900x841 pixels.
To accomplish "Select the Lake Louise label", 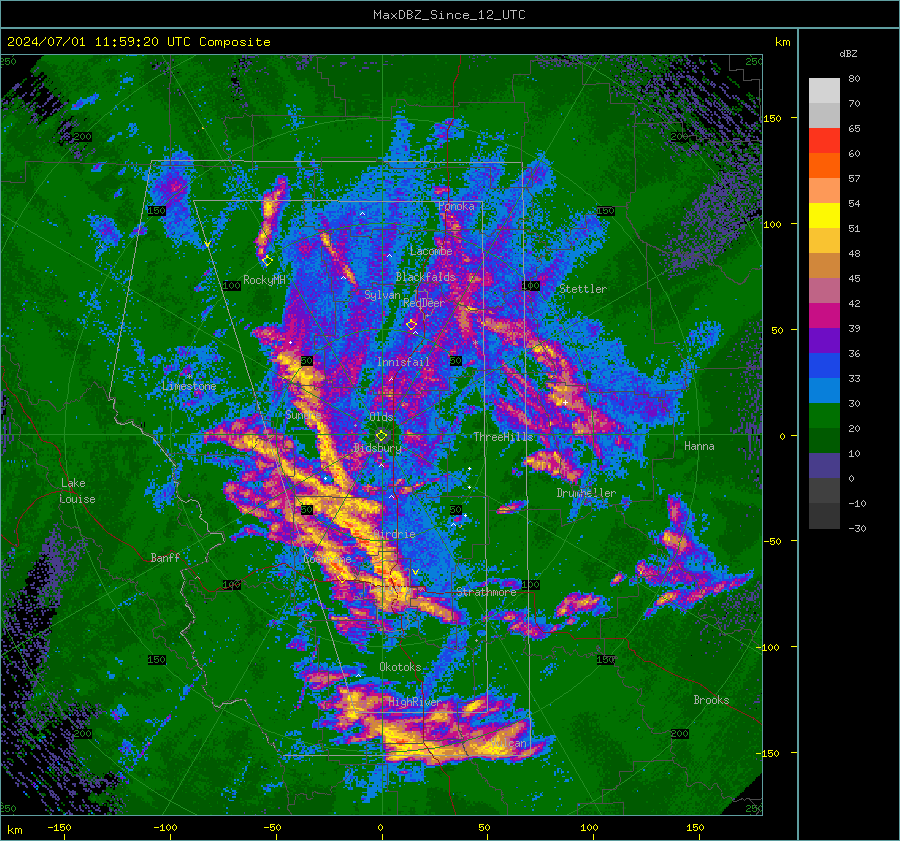I will click(78, 491).
